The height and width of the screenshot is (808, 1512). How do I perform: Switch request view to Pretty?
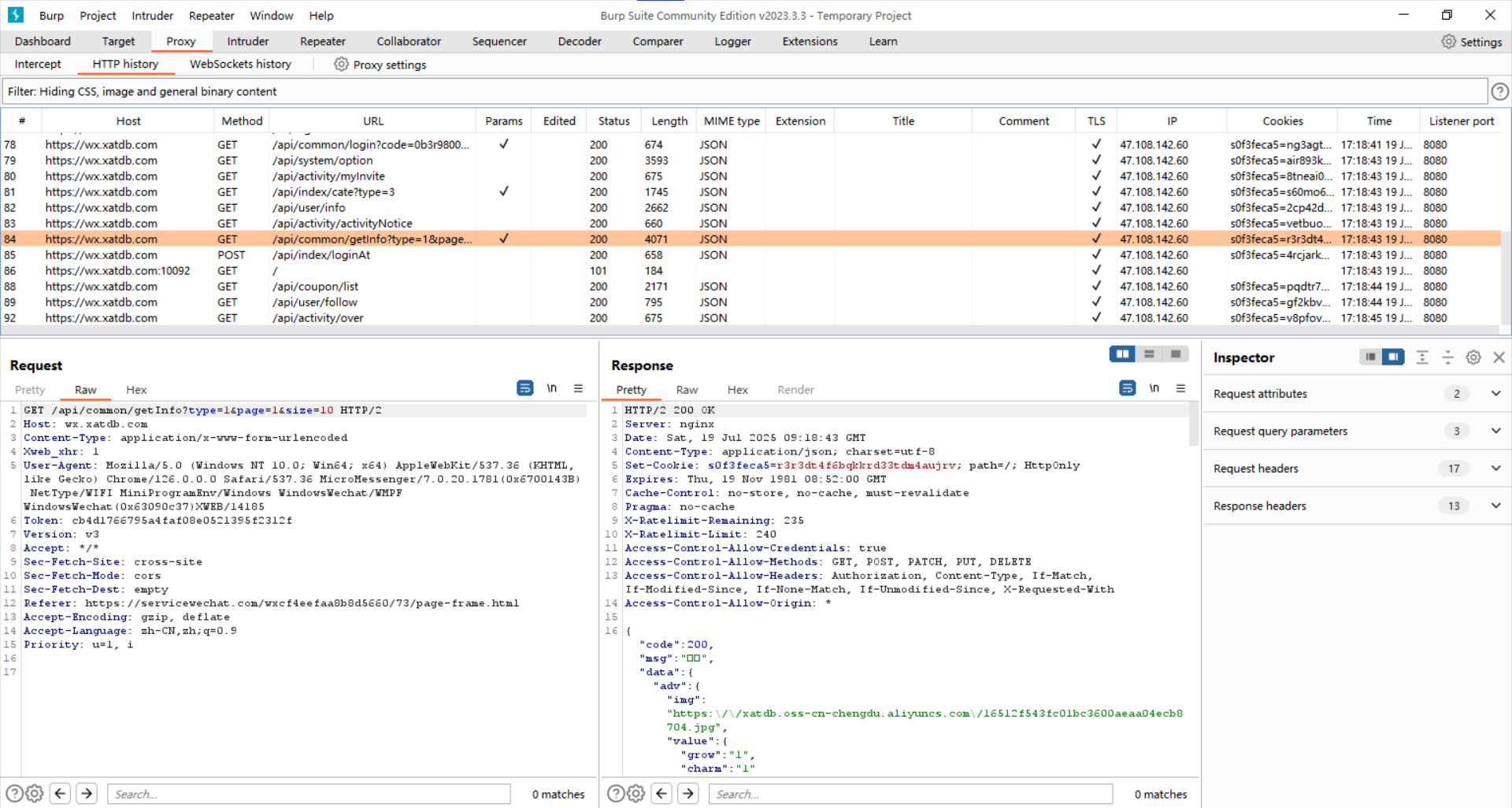pyautogui.click(x=30, y=390)
